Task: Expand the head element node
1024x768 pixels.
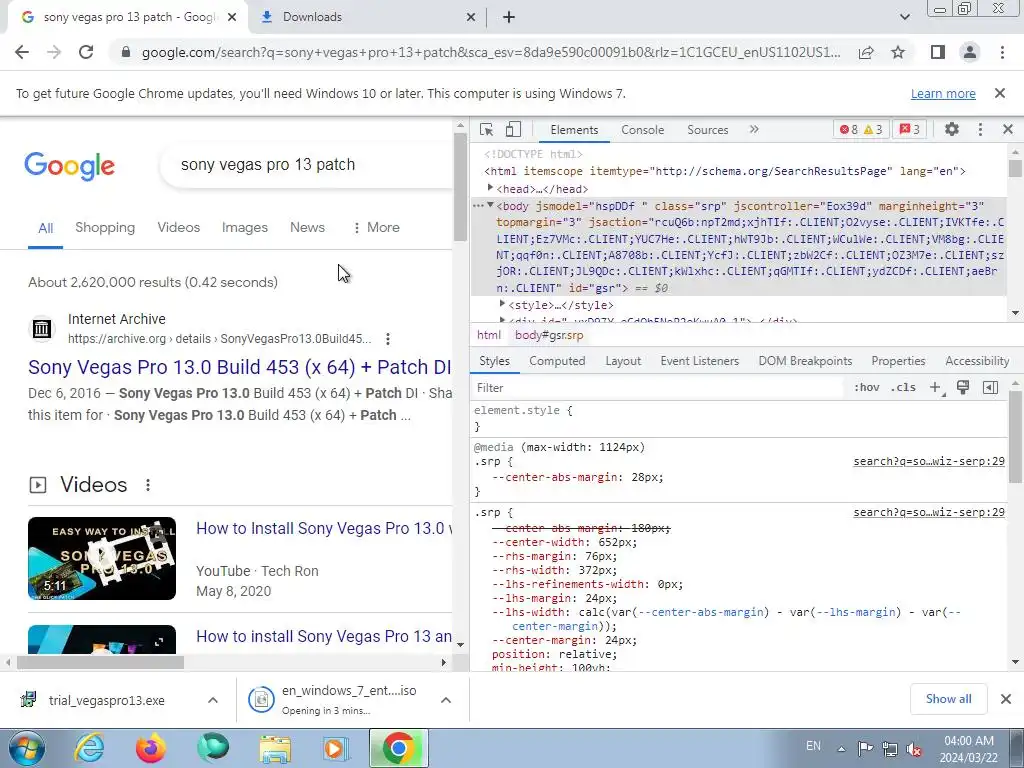Action: (490, 188)
